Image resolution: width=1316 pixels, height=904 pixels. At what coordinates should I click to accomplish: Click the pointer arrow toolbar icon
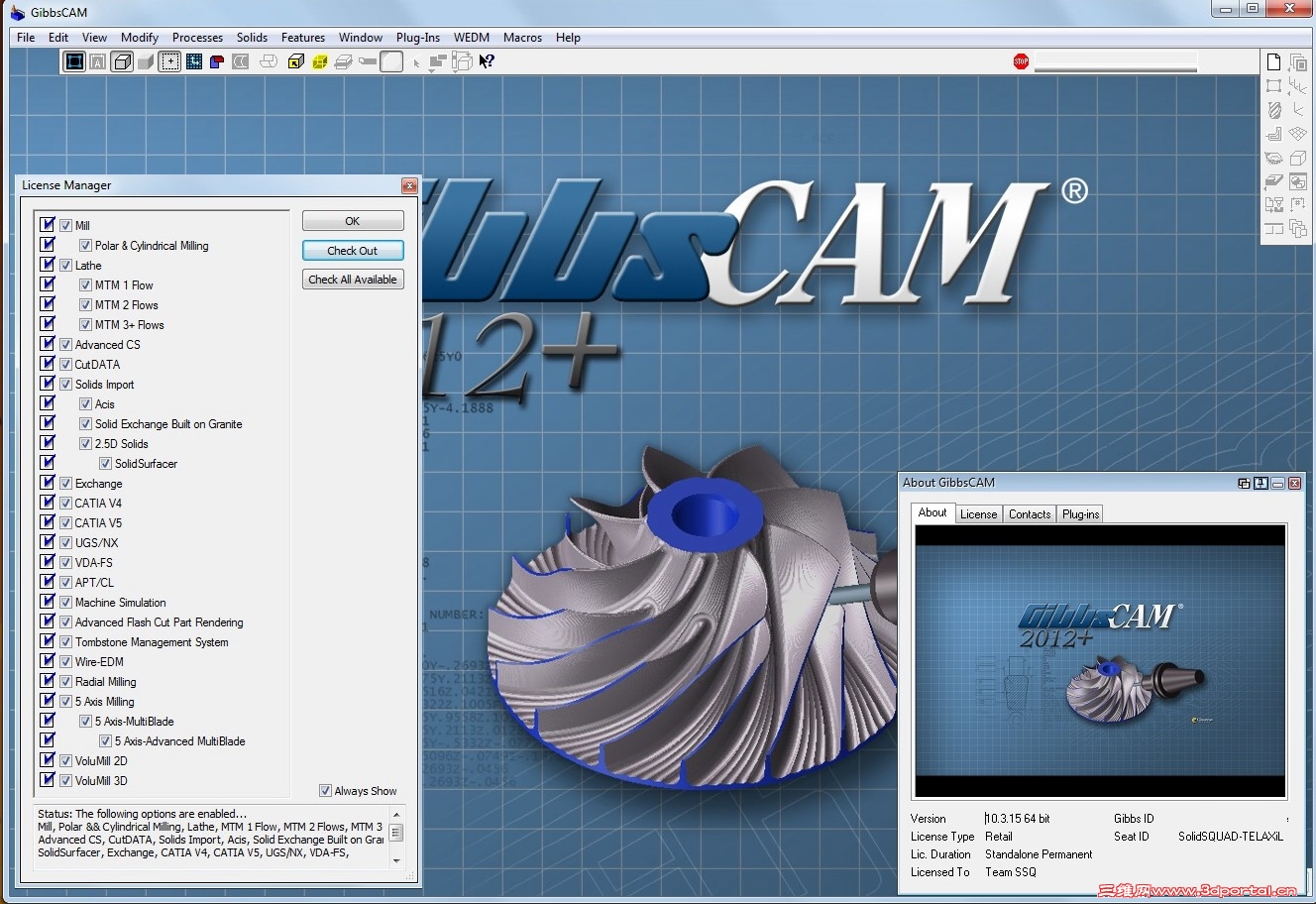click(x=414, y=62)
